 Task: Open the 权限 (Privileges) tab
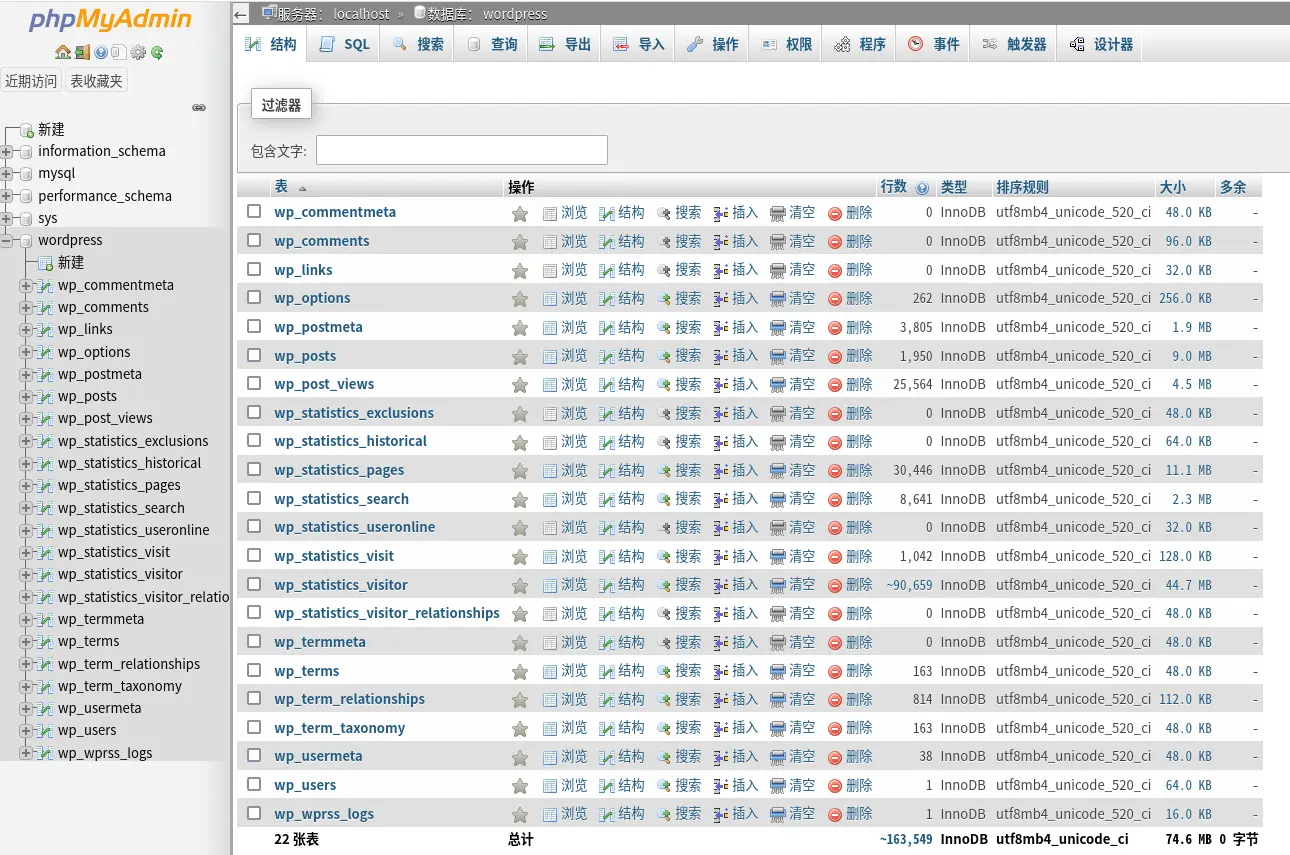pos(785,44)
